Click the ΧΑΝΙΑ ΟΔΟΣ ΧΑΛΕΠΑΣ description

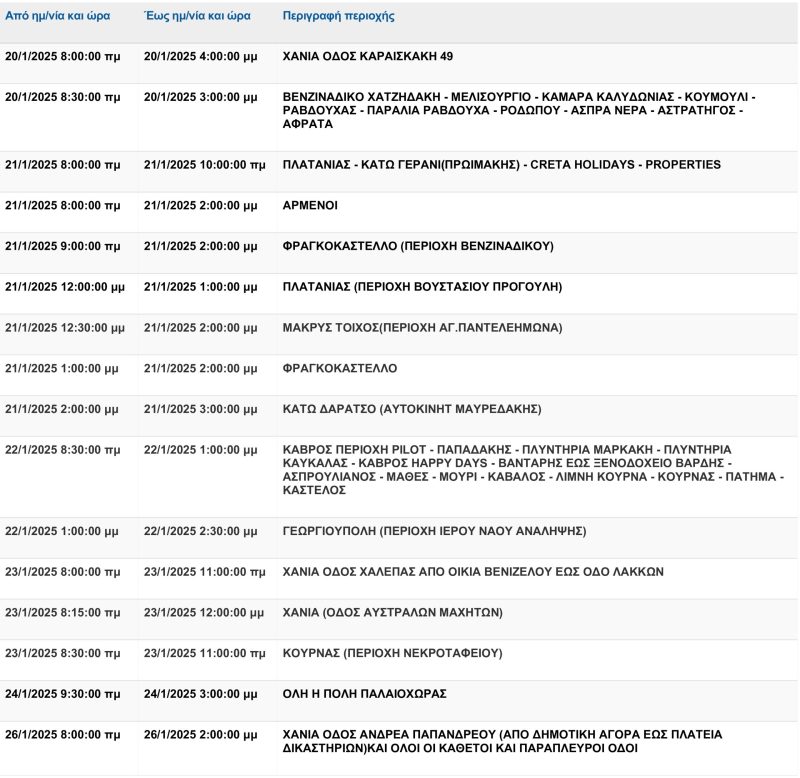tap(473, 572)
